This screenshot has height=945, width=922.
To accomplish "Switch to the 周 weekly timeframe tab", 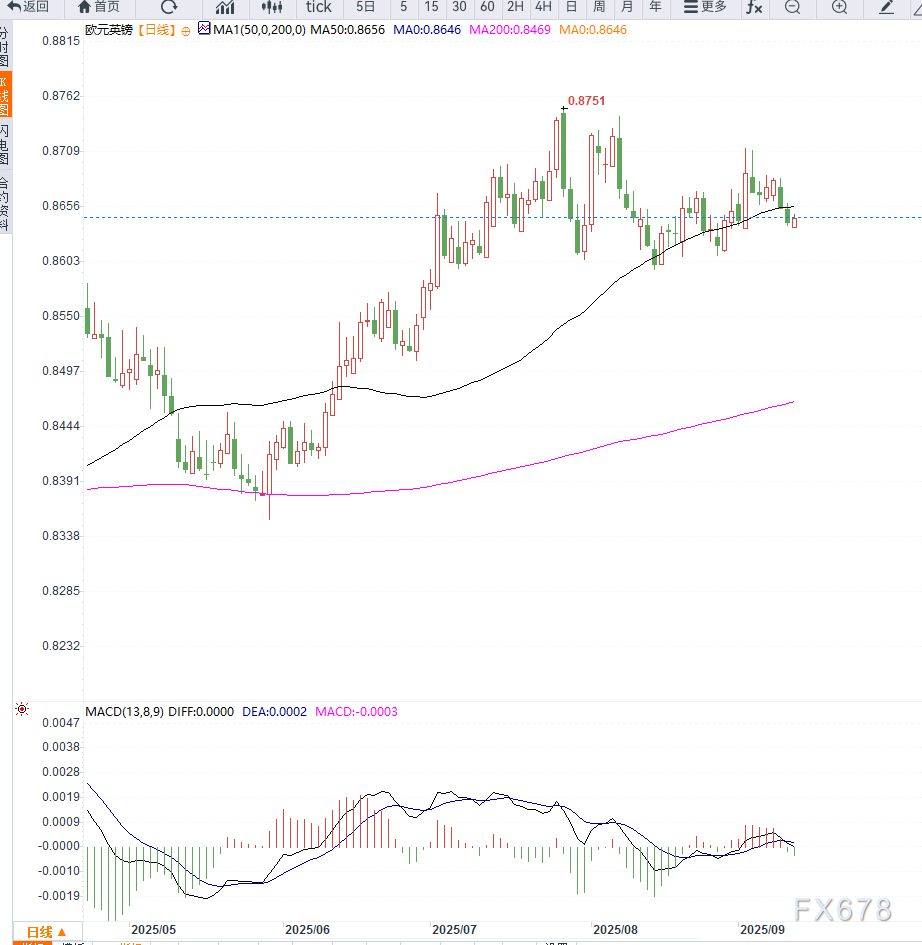I will [598, 8].
